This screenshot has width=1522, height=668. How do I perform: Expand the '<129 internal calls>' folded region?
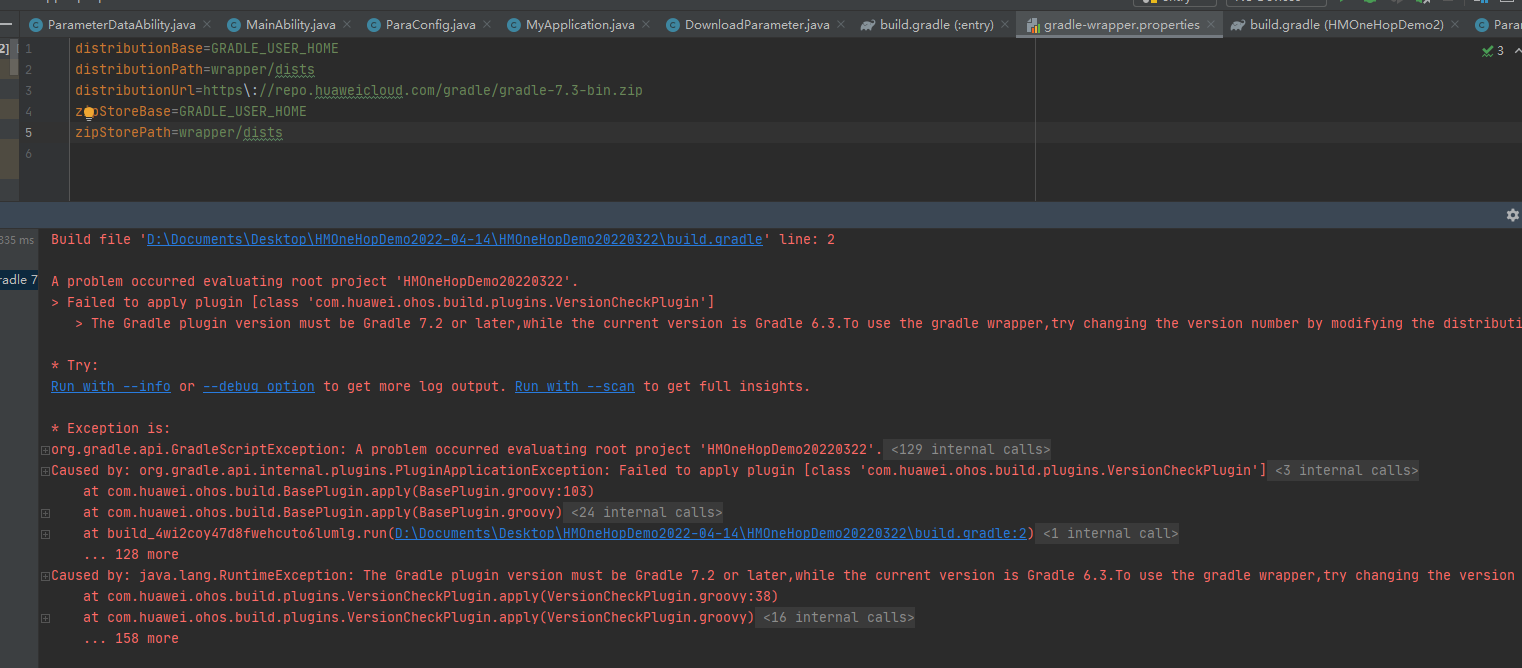click(x=968, y=450)
